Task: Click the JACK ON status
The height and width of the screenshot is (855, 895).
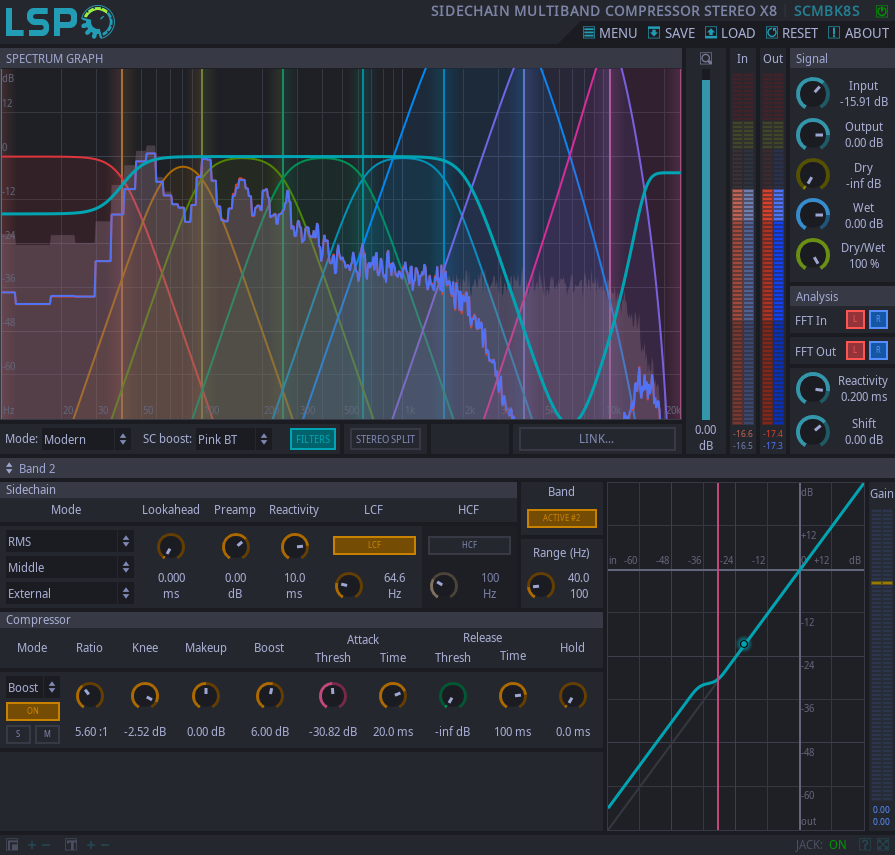Action: [x=821, y=845]
